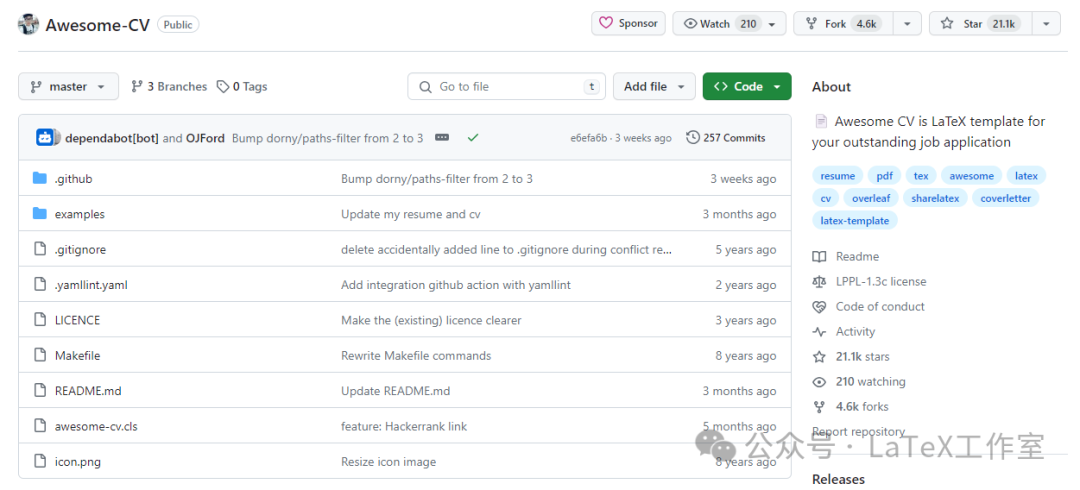
Task: Open commit 'Rewrite Makefile commands'
Action: click(x=416, y=356)
